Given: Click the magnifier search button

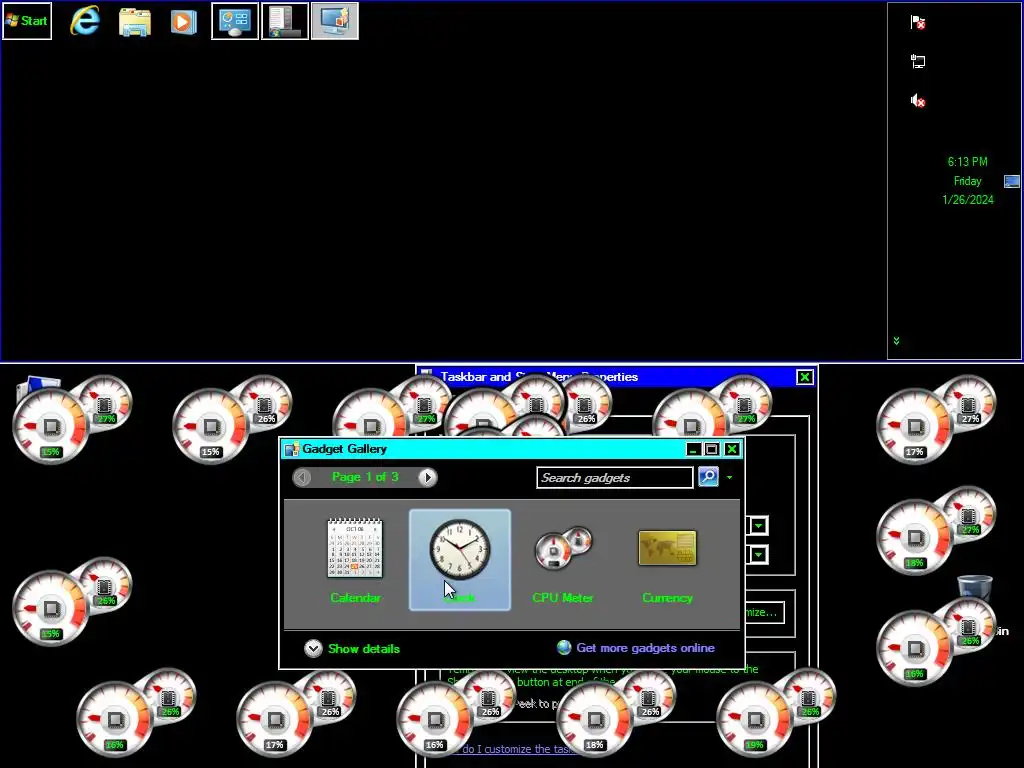Looking at the screenshot, I should [x=709, y=477].
